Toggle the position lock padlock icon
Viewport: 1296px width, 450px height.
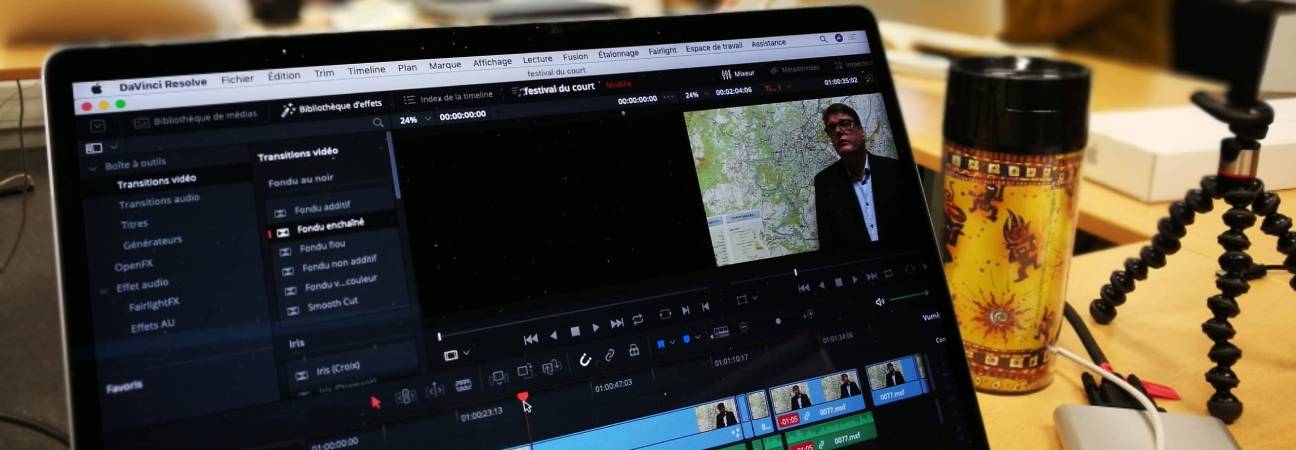coord(634,350)
